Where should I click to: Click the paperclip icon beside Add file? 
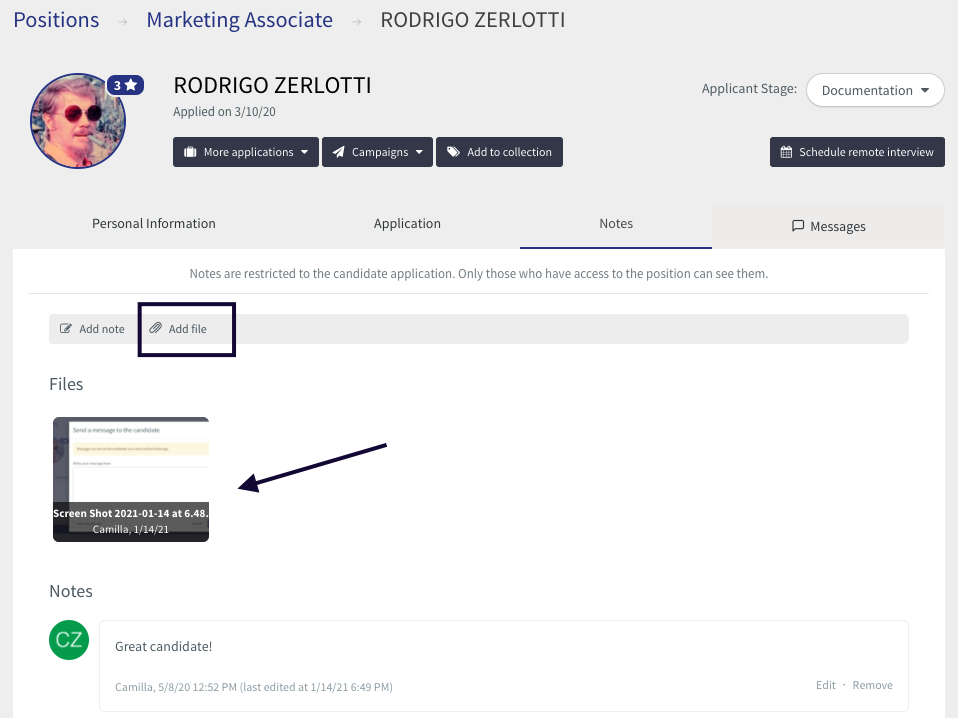pyautogui.click(x=155, y=329)
